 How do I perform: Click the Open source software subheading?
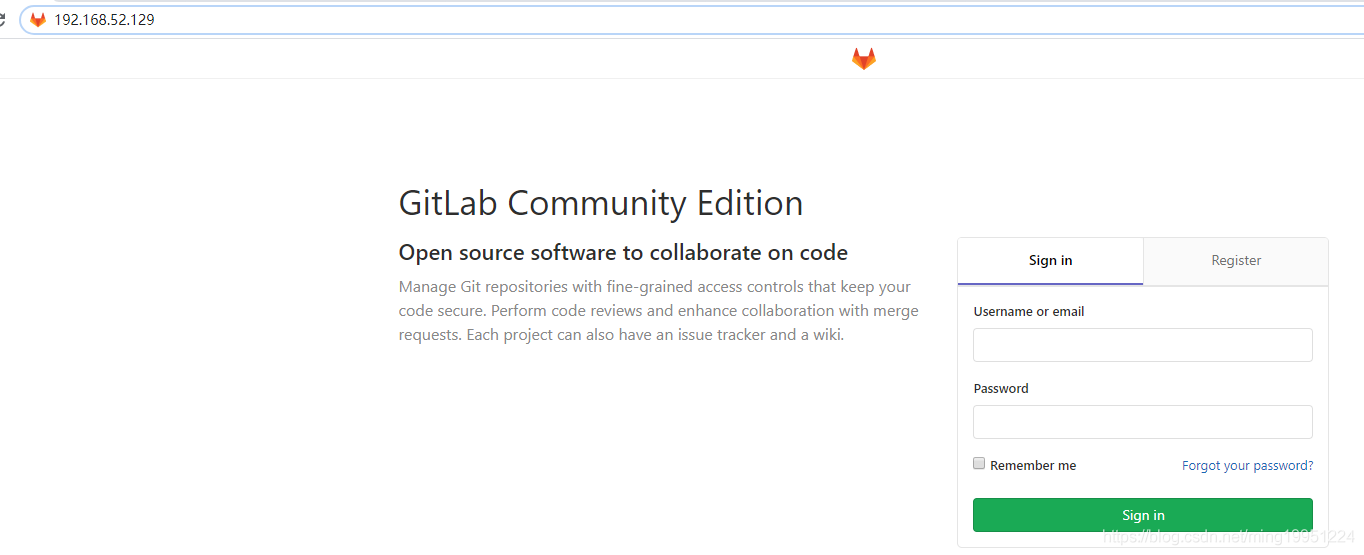(623, 253)
